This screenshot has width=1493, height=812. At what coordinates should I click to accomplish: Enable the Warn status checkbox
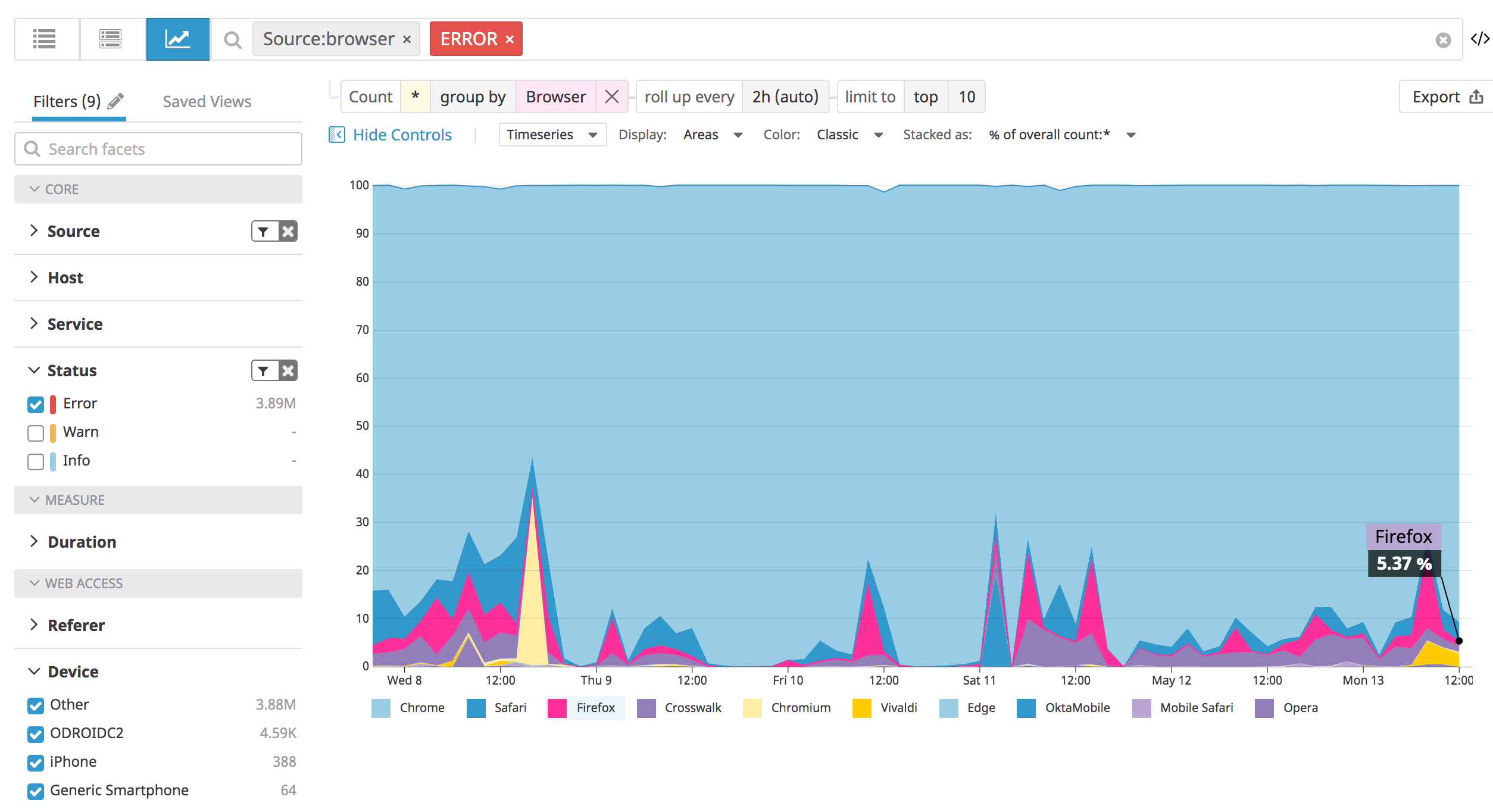point(35,433)
